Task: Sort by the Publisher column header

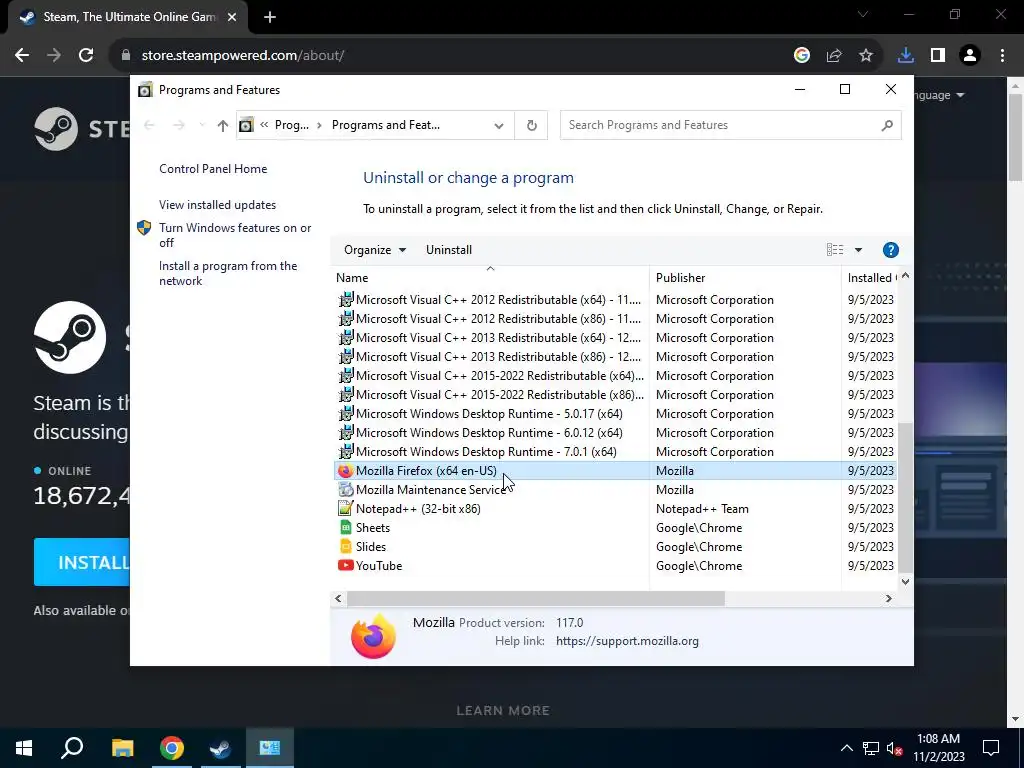Action: [x=745, y=278]
